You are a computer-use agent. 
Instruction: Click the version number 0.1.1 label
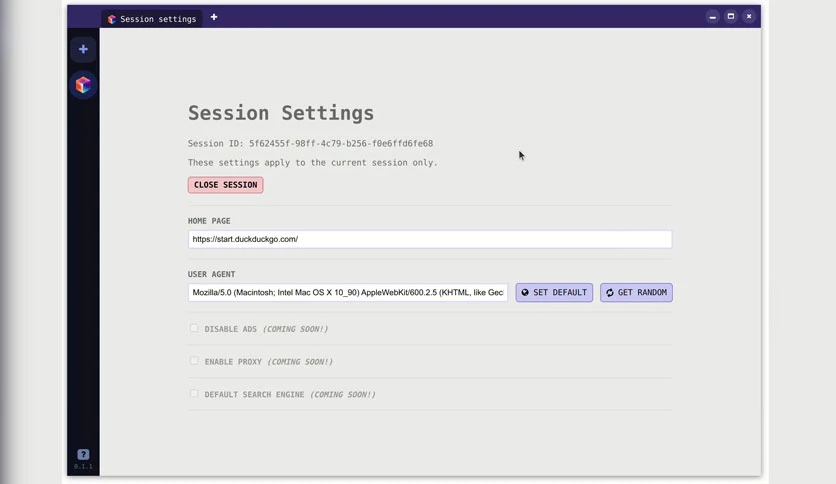[83, 466]
